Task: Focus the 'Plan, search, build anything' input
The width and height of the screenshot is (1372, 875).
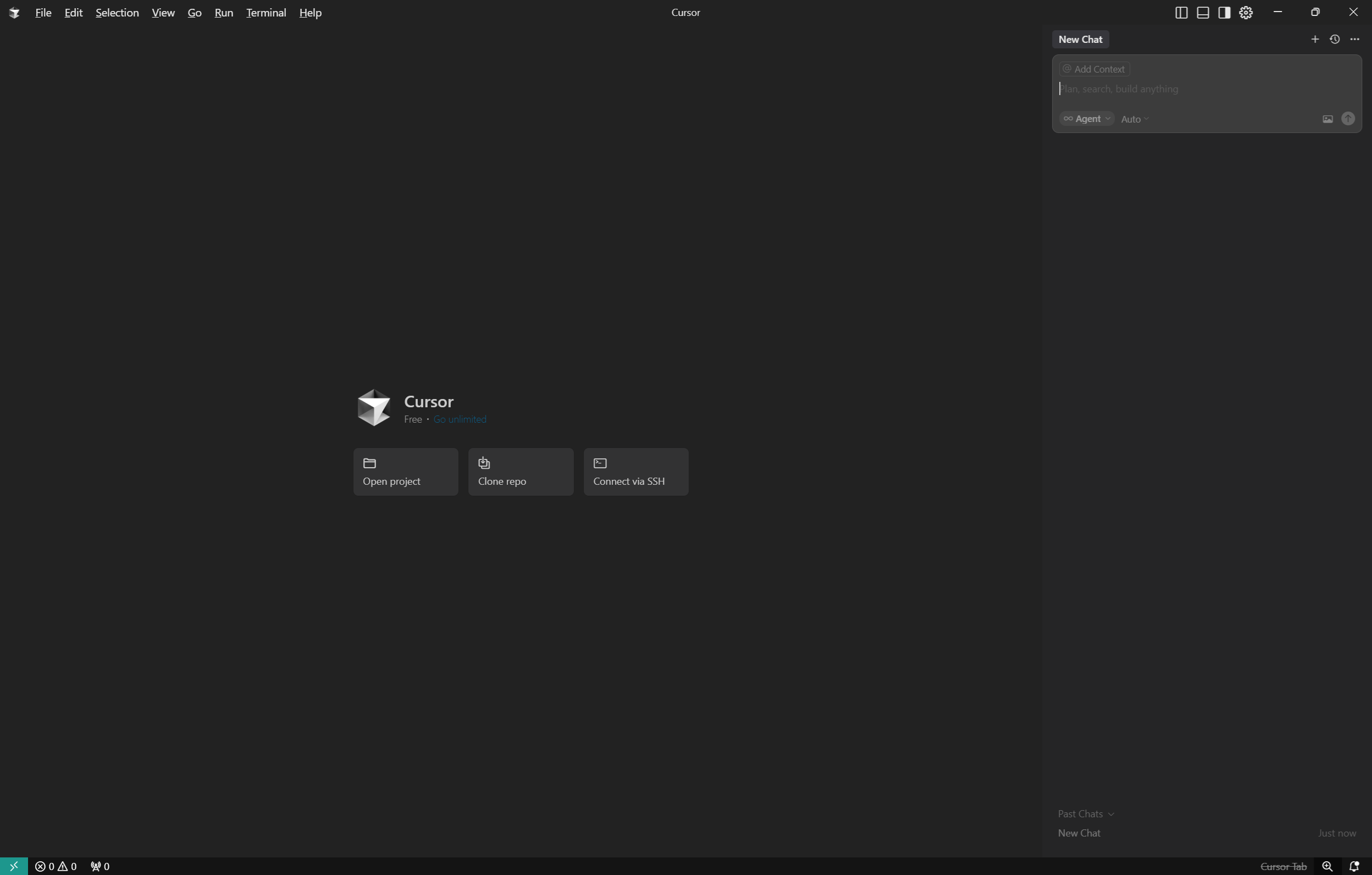Action: pyautogui.click(x=1207, y=89)
